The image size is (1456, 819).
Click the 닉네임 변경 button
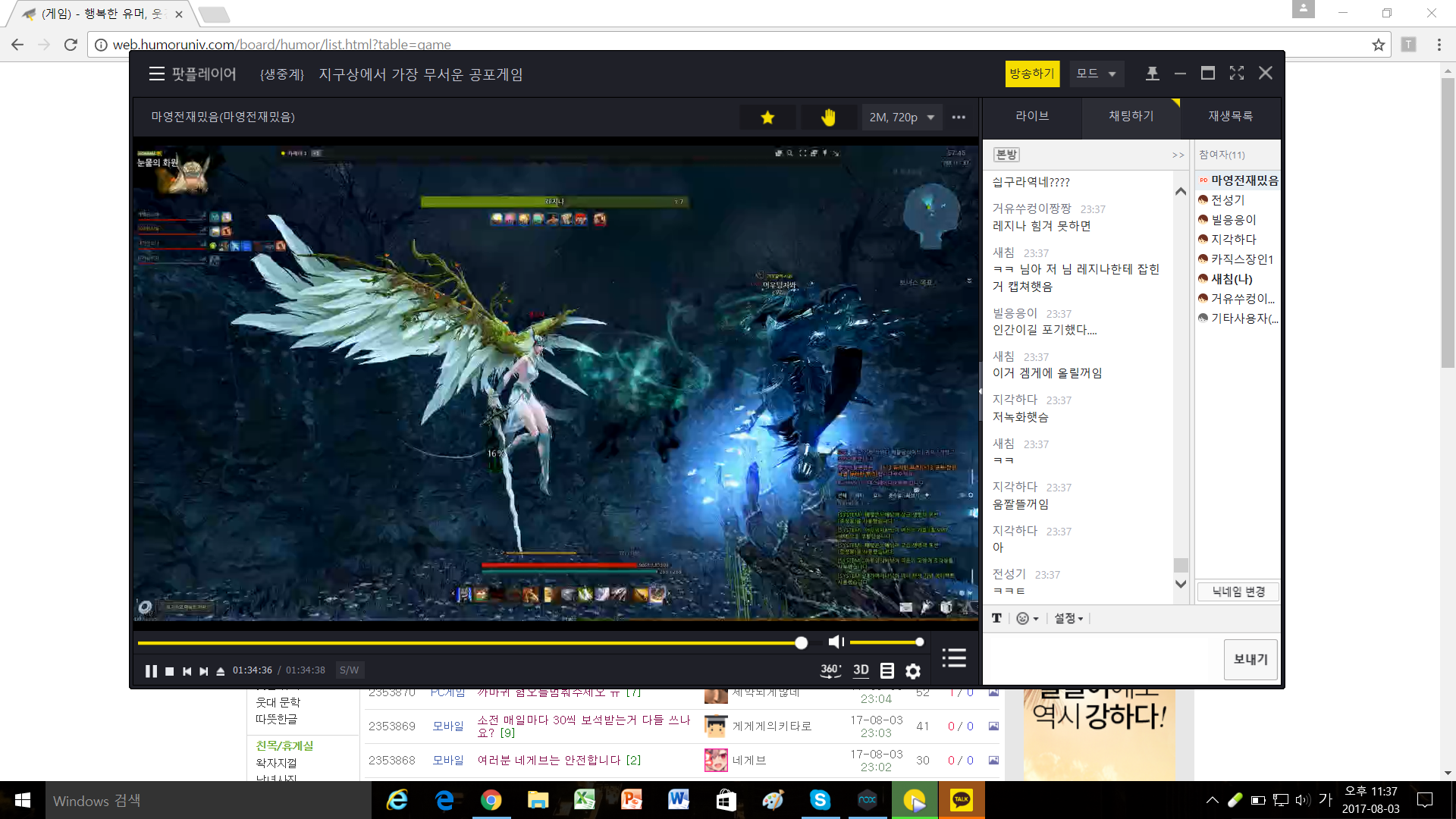pos(1238,591)
